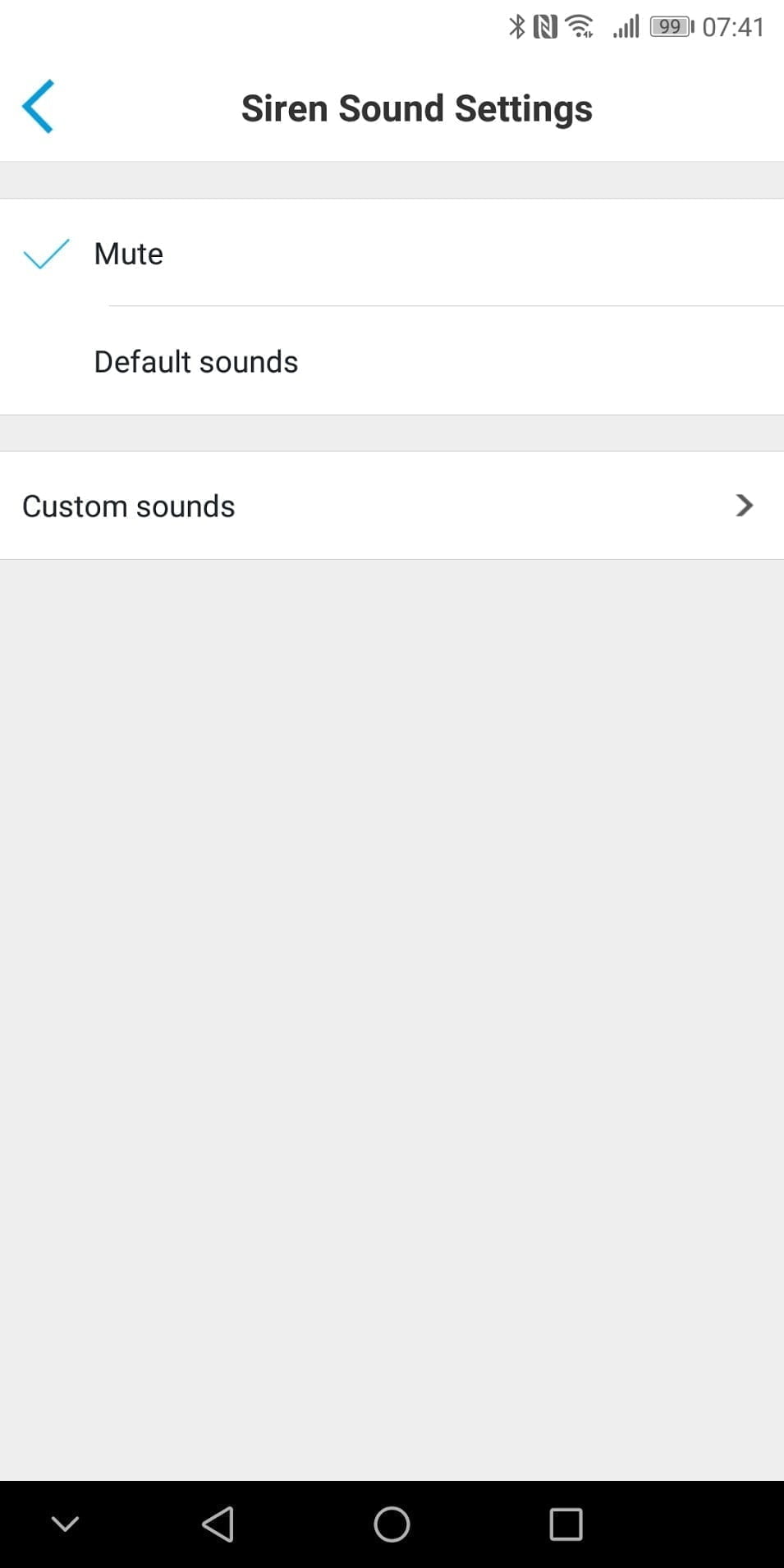Select the Mute siren option
The image size is (784, 1568).
(129, 254)
